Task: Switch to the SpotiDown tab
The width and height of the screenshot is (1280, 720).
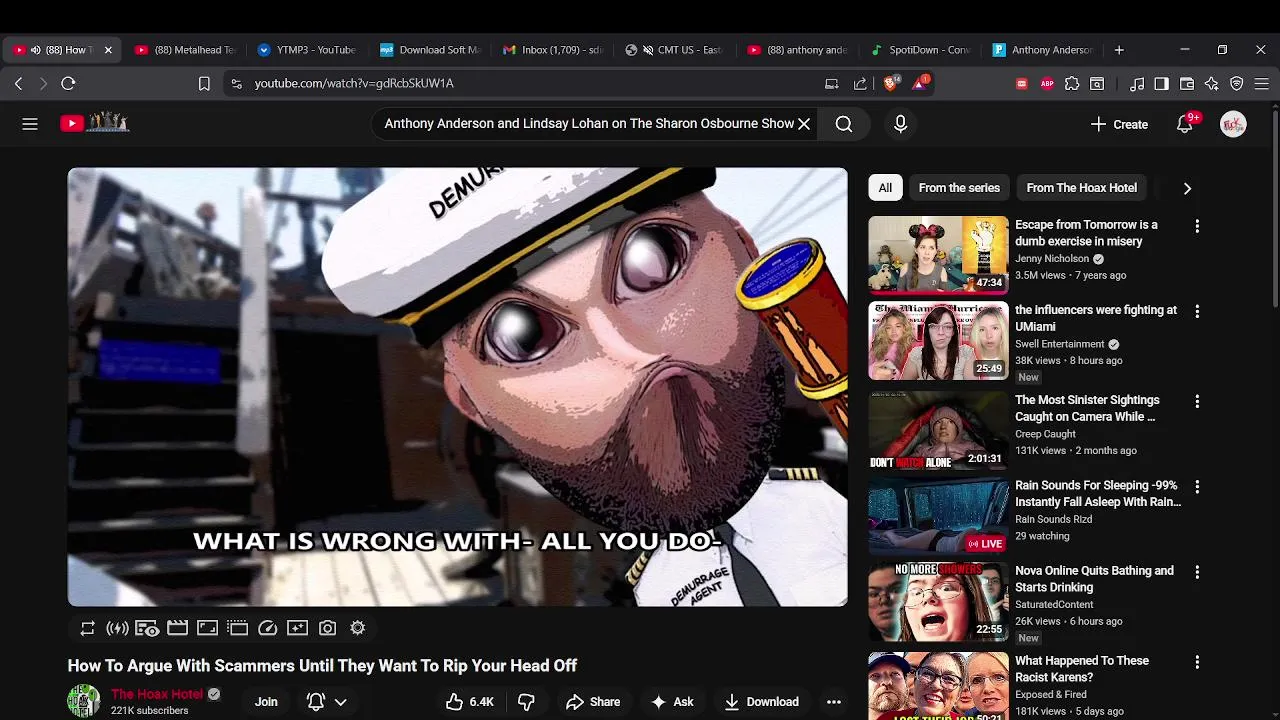Action: coord(920,50)
